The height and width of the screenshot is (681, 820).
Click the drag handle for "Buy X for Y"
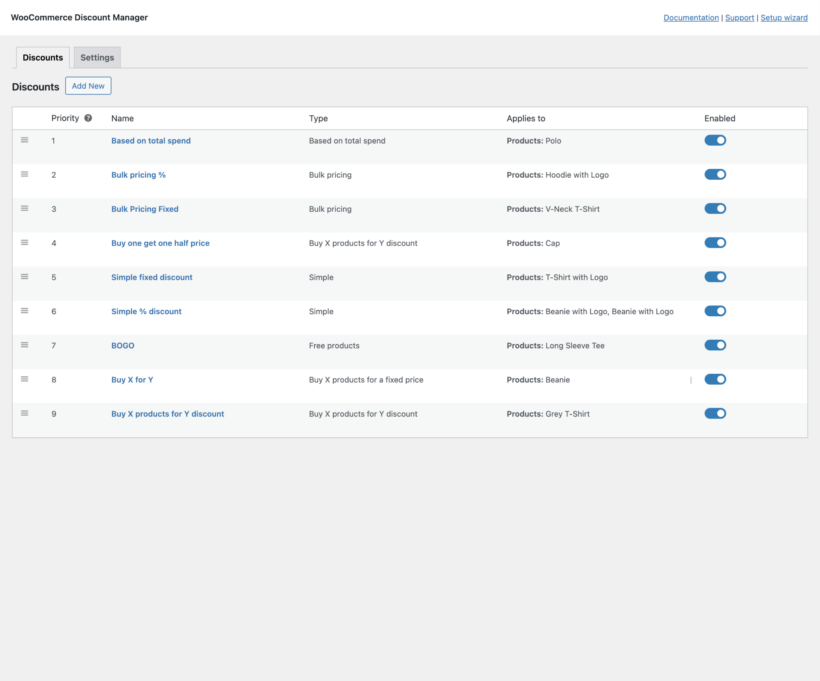(x=24, y=379)
